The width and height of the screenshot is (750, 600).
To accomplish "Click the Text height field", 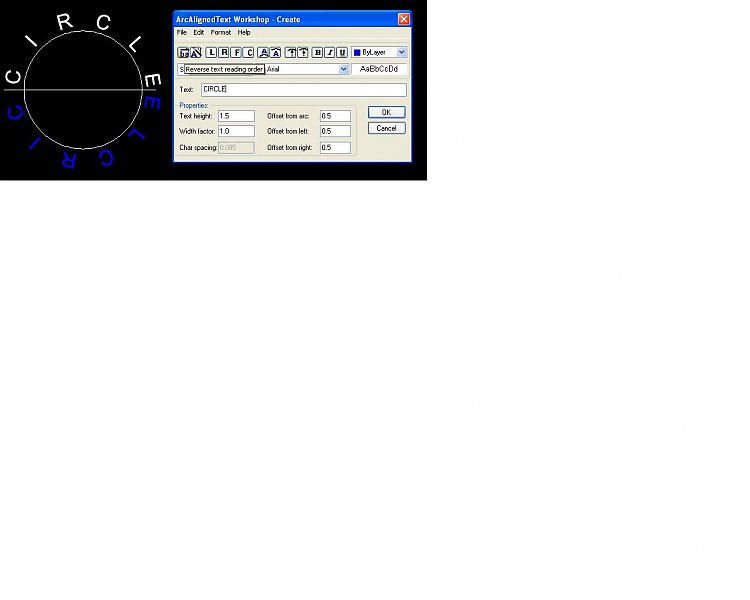I will click(236, 116).
